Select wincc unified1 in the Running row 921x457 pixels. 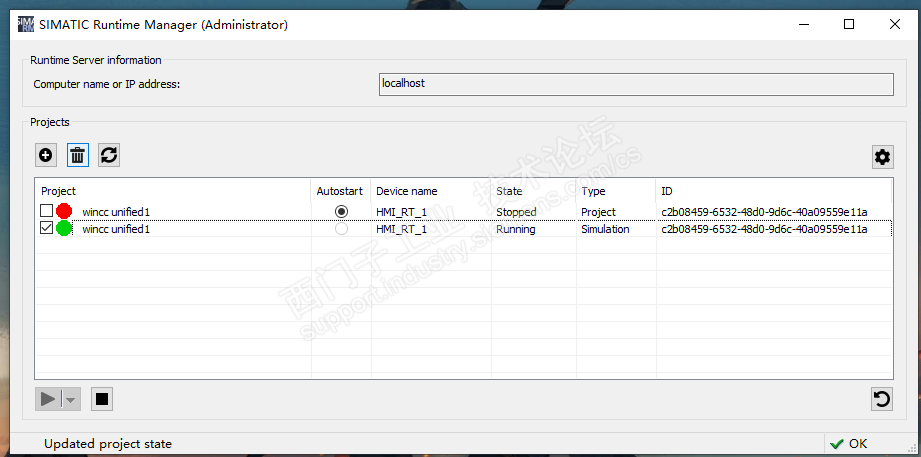[x=116, y=229]
